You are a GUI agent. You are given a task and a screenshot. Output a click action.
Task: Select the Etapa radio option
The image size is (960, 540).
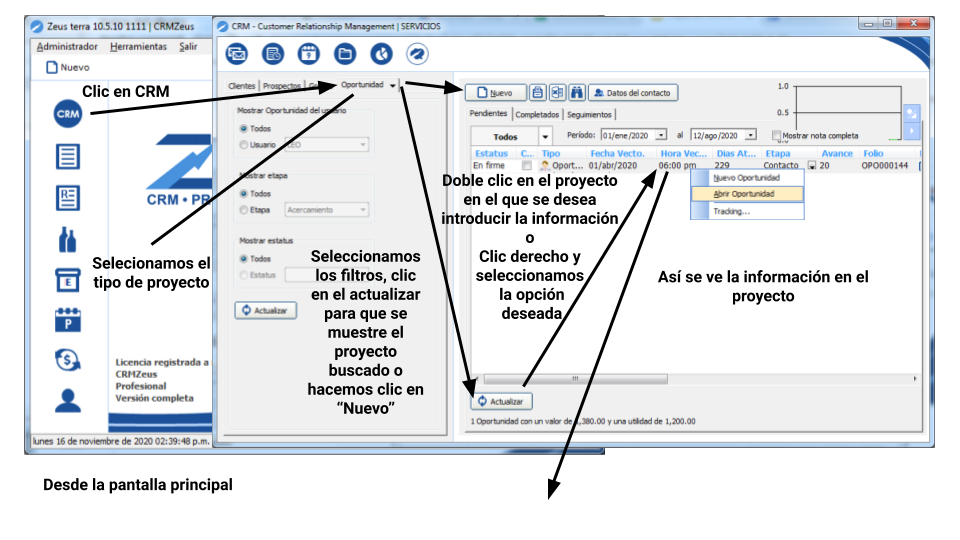tap(244, 210)
